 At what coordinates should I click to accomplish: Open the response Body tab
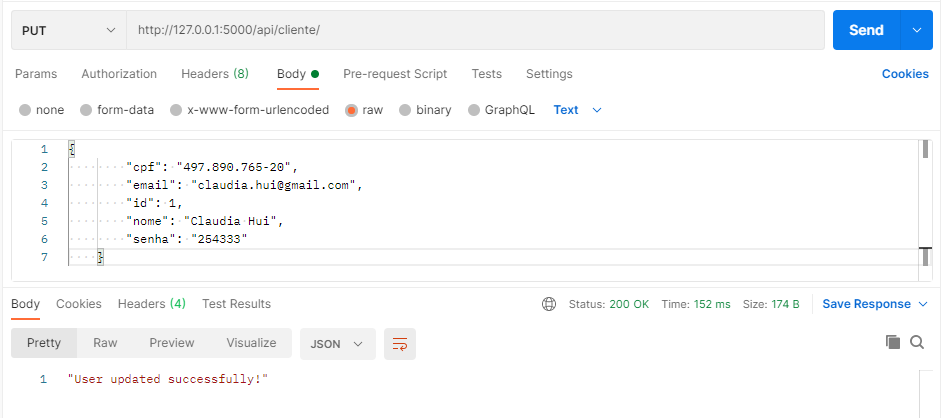25,304
